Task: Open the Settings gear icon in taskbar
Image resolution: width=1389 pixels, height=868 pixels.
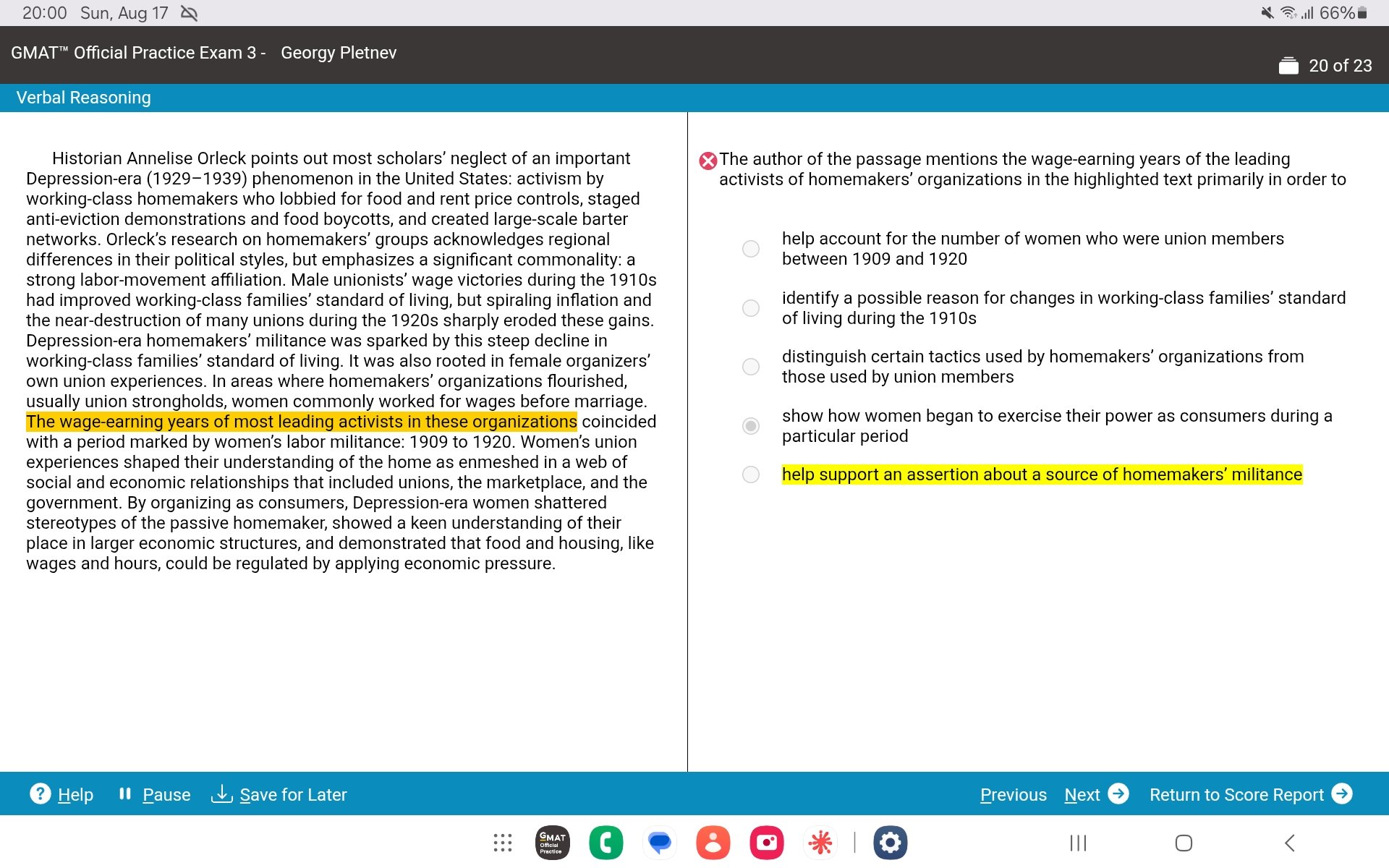Action: click(x=891, y=842)
